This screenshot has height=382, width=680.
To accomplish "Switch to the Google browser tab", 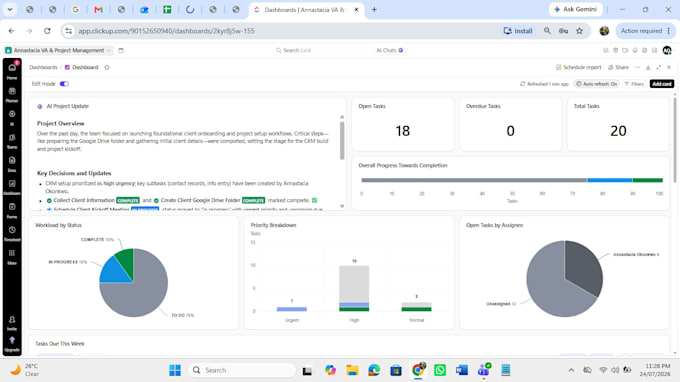I will [x=75, y=10].
